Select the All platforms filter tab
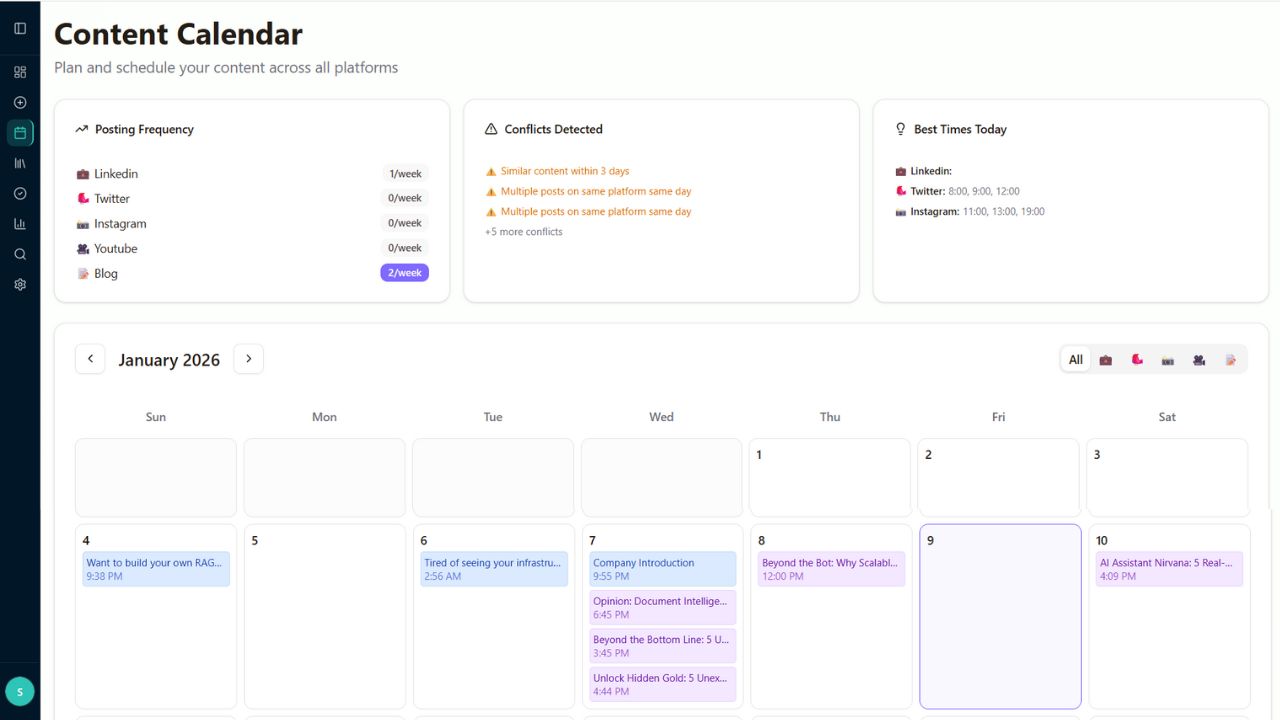This screenshot has height=720, width=1280. (1076, 360)
